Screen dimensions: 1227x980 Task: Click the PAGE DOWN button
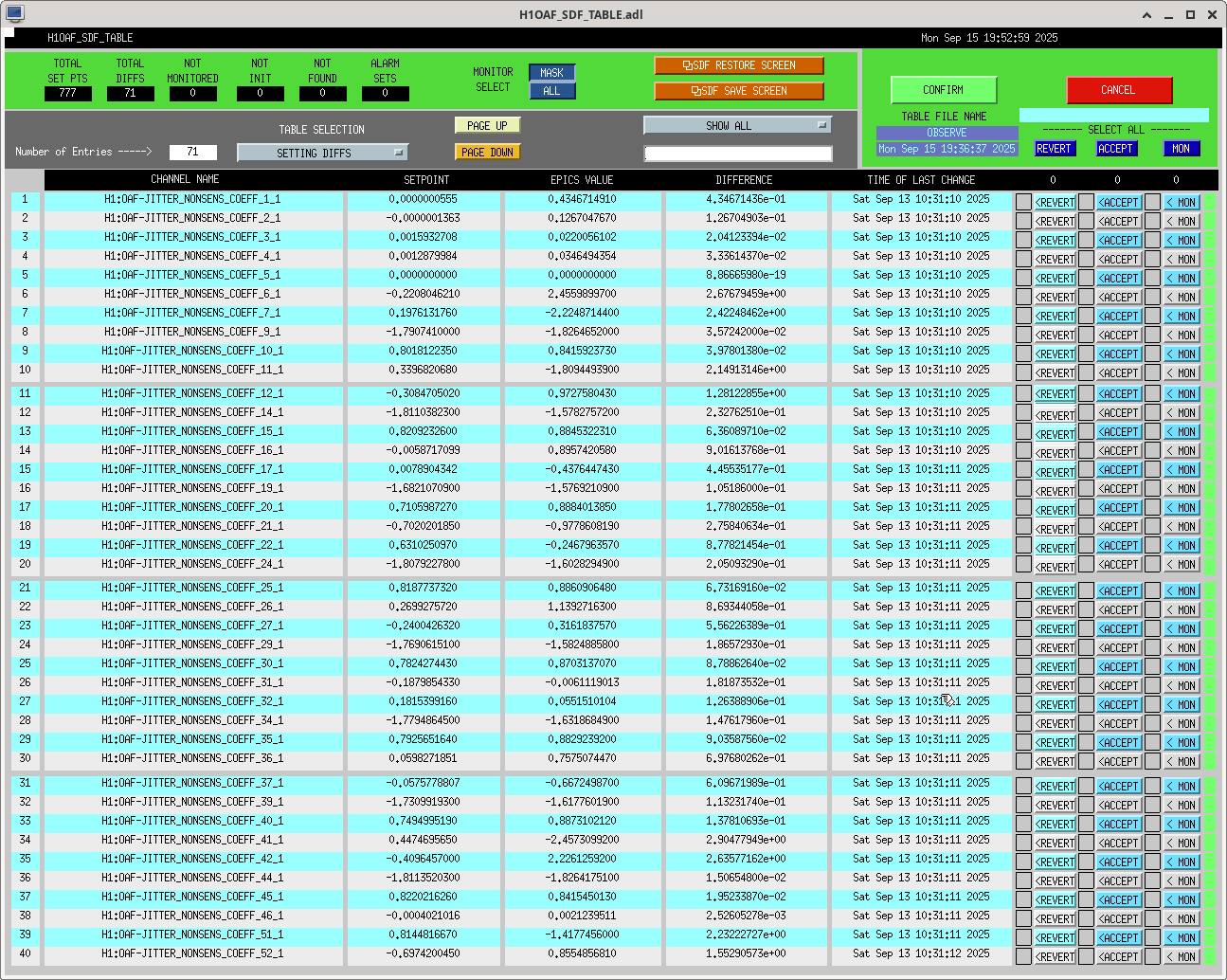[488, 152]
